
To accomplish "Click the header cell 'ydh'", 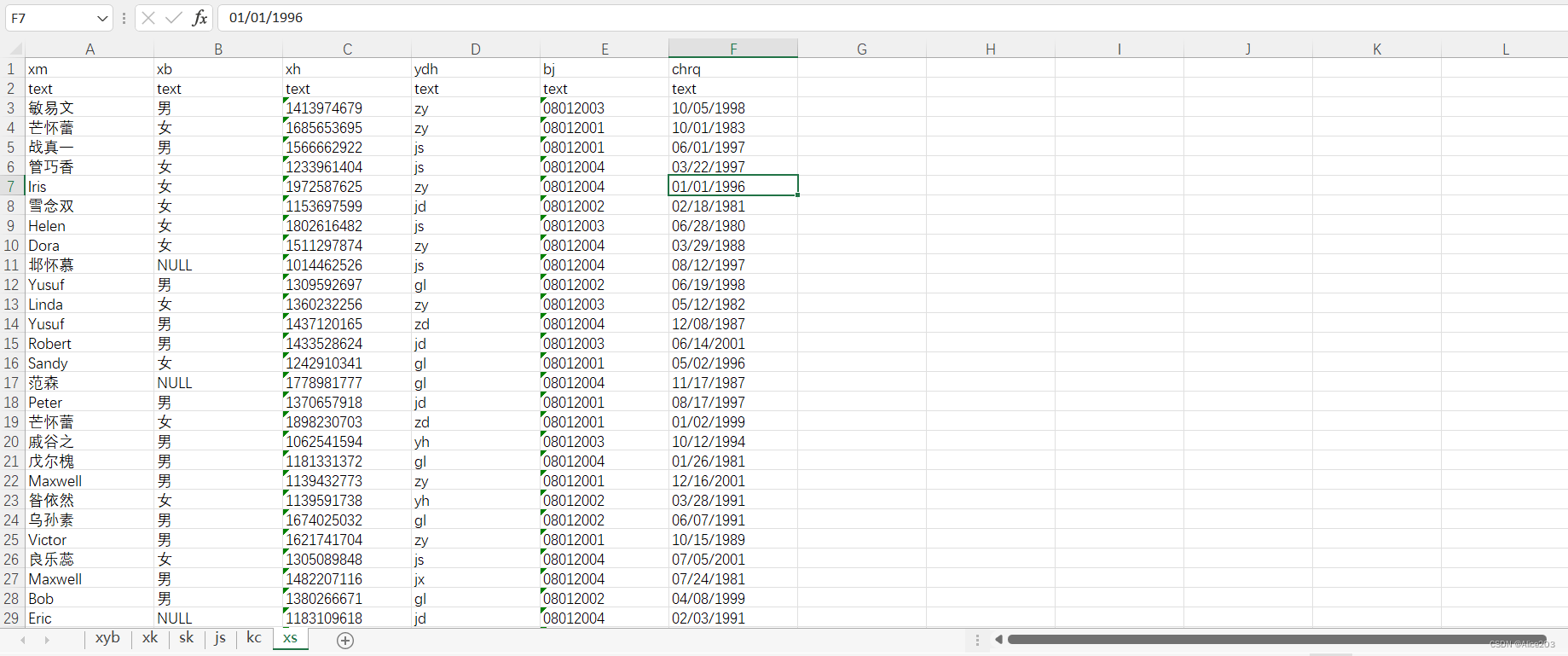I will click(476, 69).
